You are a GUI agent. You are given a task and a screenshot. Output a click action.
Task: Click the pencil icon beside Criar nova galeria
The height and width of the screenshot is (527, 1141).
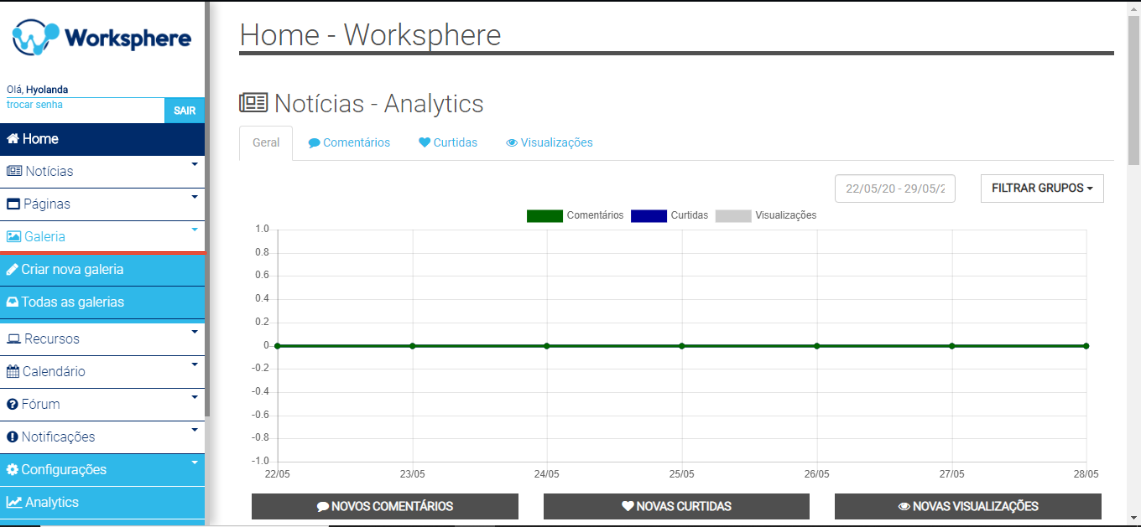(12, 269)
